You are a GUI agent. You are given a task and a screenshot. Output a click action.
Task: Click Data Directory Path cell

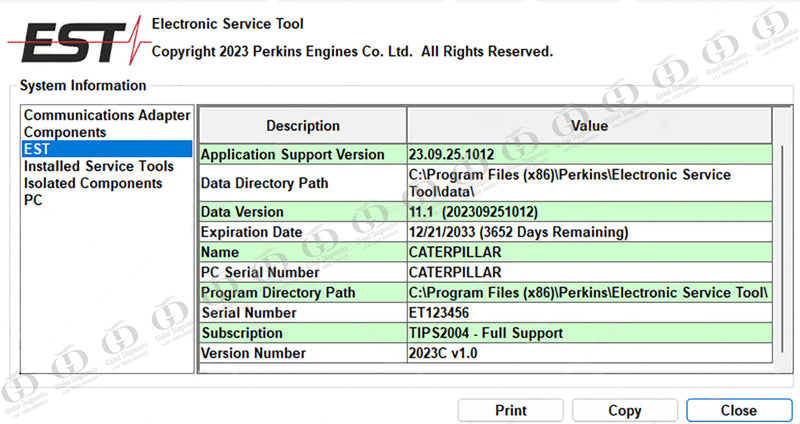pos(303,183)
